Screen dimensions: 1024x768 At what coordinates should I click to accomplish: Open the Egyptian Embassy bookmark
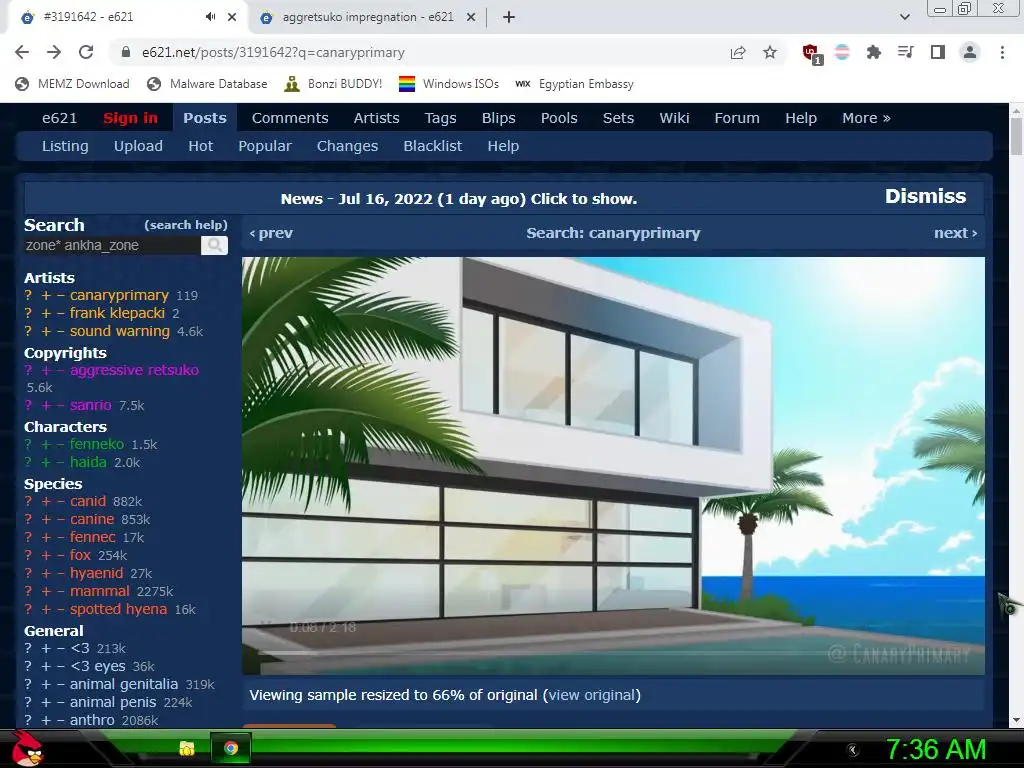click(x=574, y=84)
